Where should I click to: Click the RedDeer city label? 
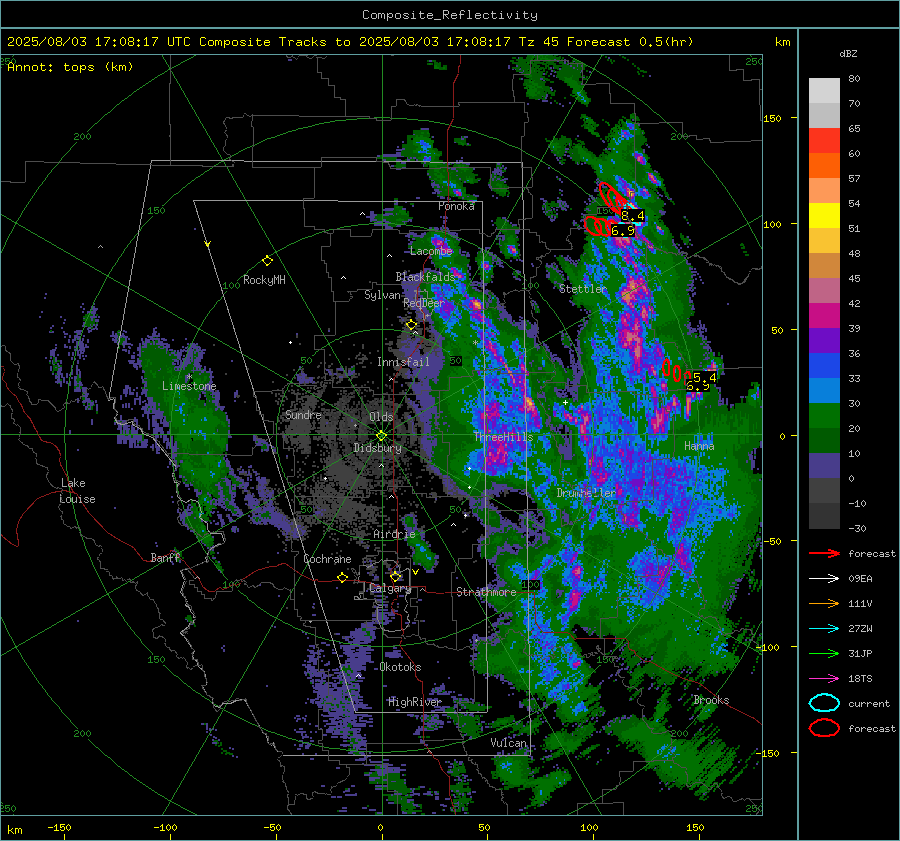point(424,303)
